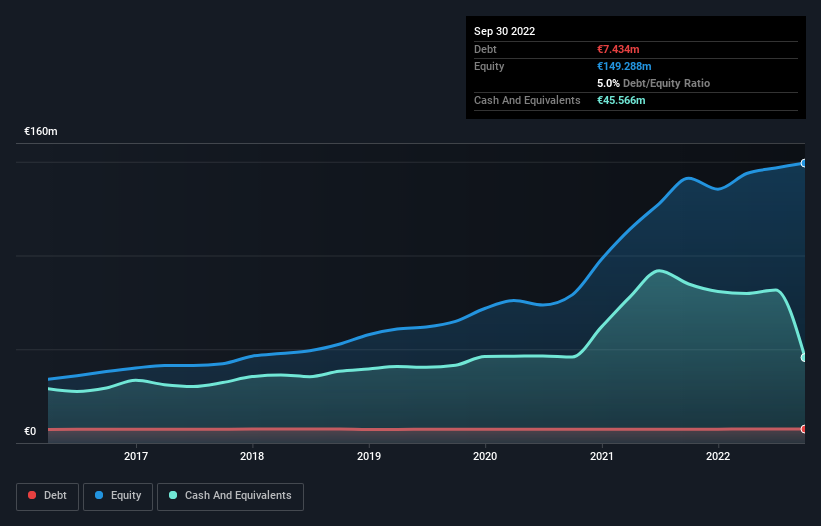821x526 pixels.
Task: Click the €45.566m cash value
Action: [621, 100]
